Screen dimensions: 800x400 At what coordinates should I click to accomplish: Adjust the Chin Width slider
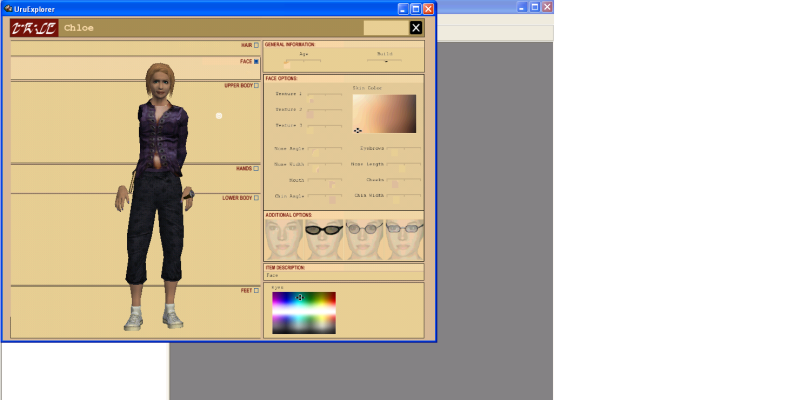[404, 195]
